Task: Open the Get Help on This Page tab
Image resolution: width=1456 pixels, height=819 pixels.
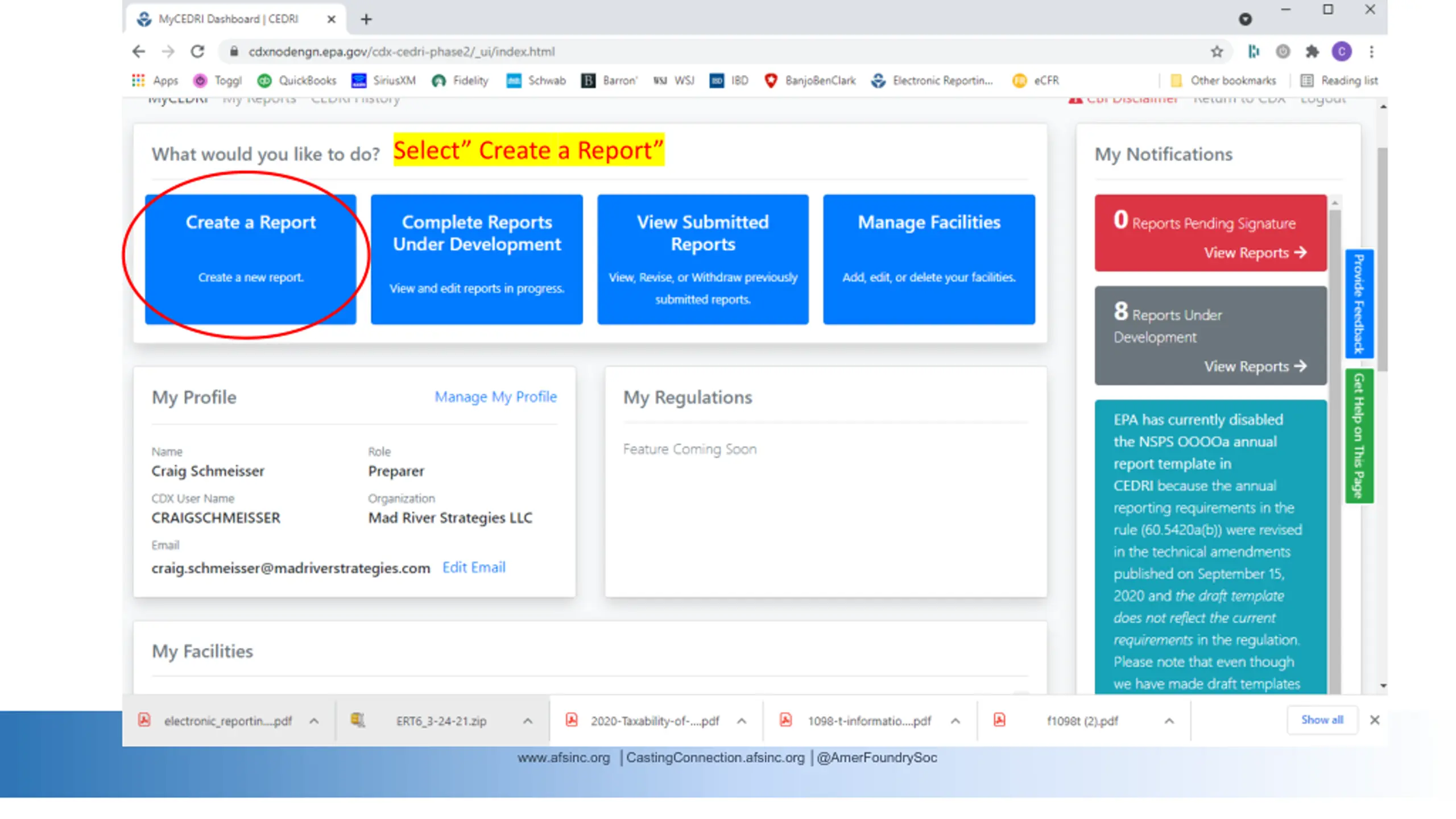Action: point(1359,436)
